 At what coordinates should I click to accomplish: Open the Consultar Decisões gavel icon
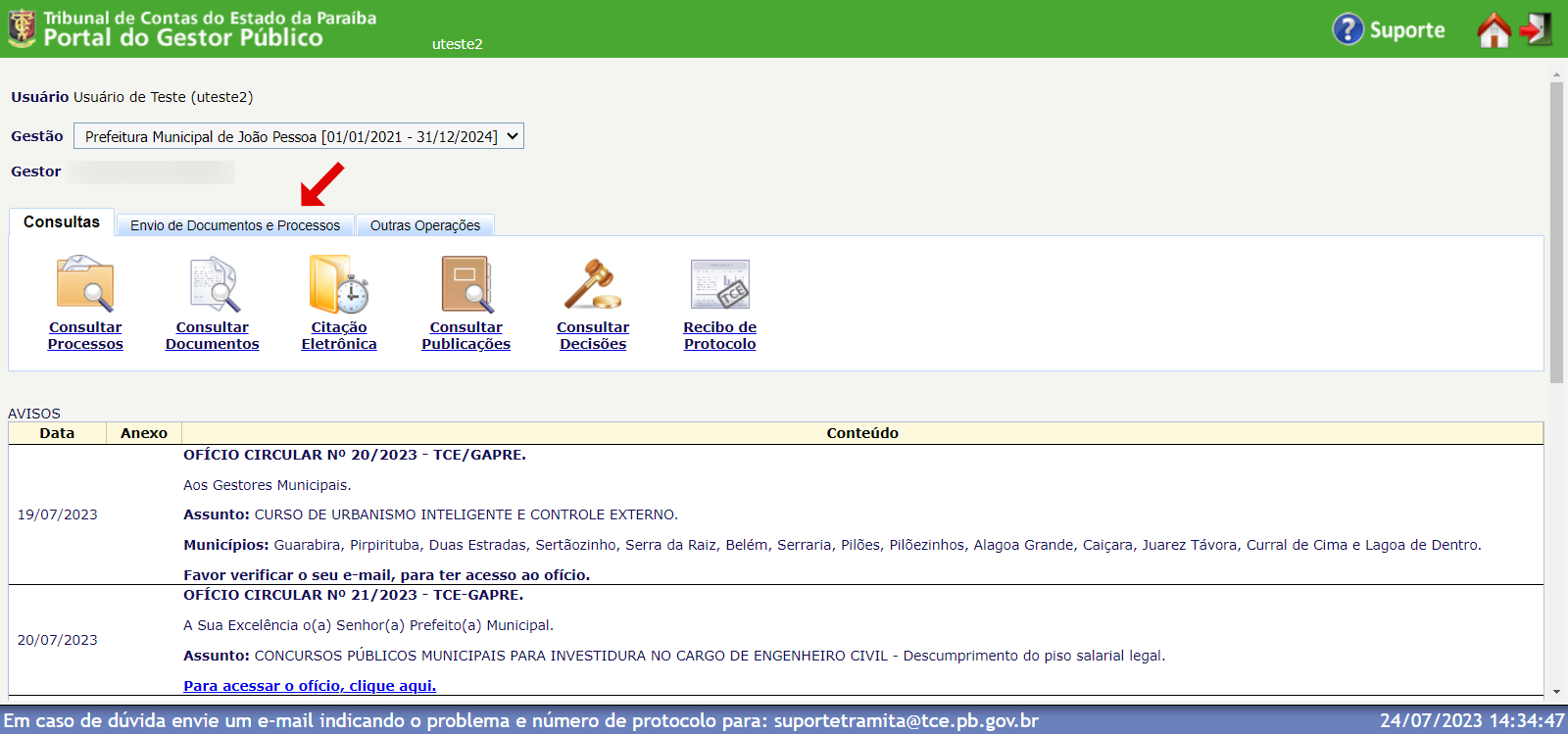point(593,284)
